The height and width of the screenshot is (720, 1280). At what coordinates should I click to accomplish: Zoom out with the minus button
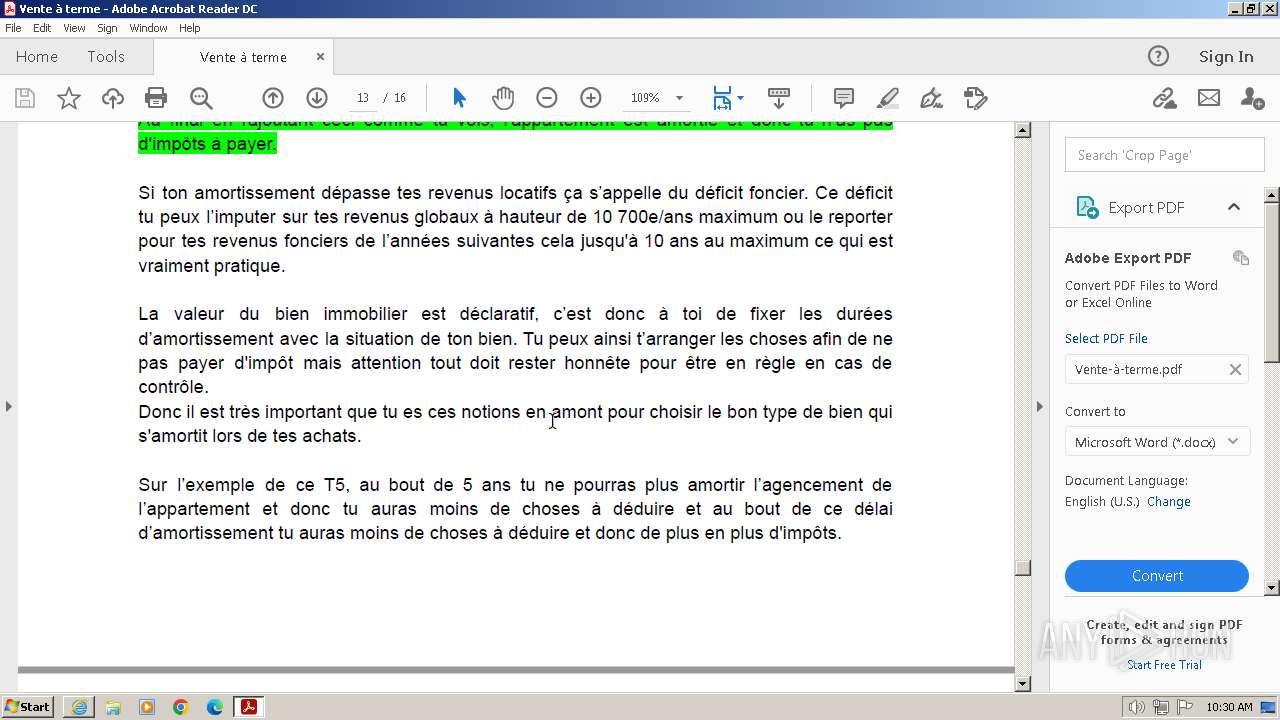tap(546, 98)
